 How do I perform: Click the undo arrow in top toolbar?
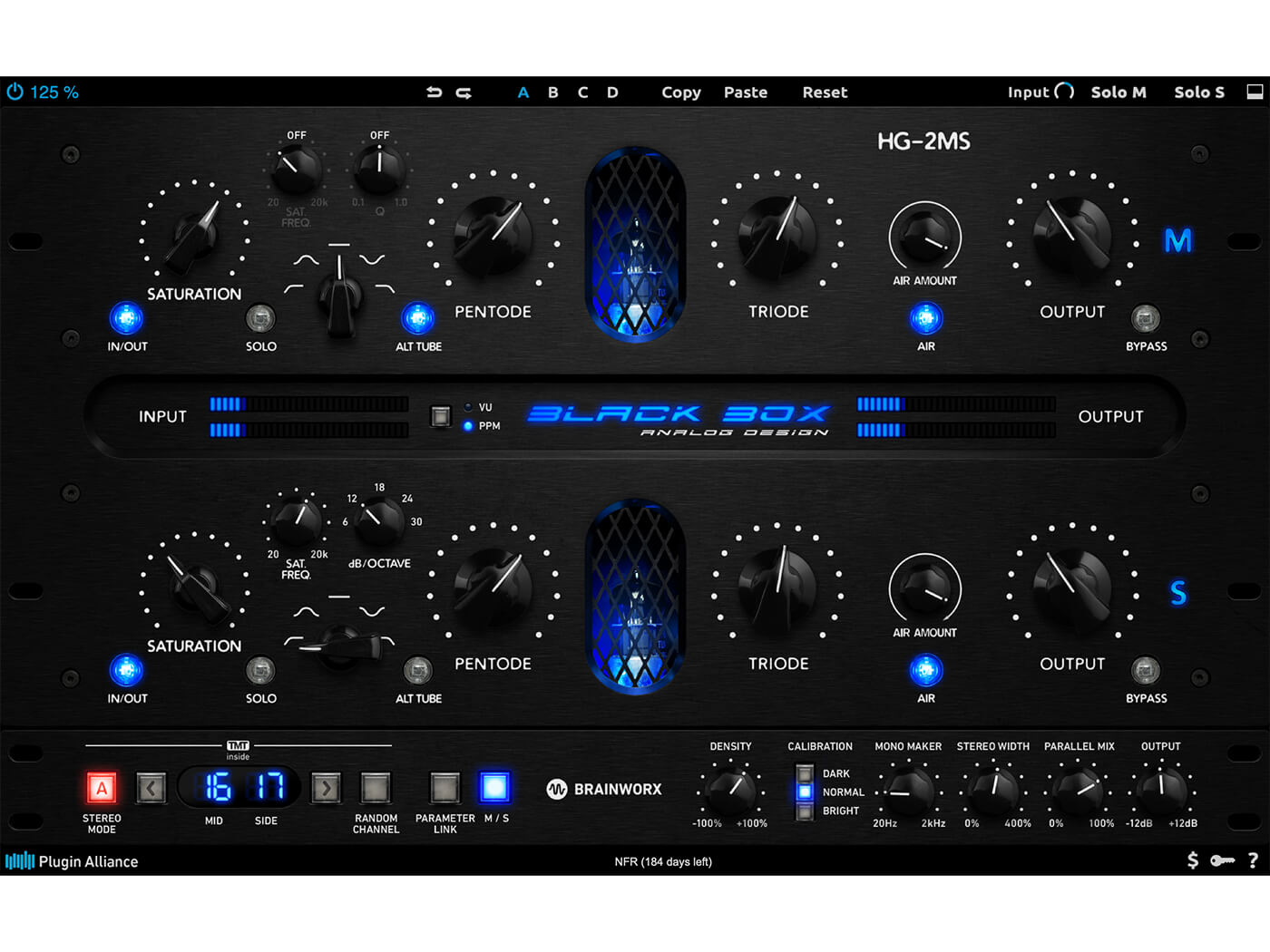coord(435,92)
